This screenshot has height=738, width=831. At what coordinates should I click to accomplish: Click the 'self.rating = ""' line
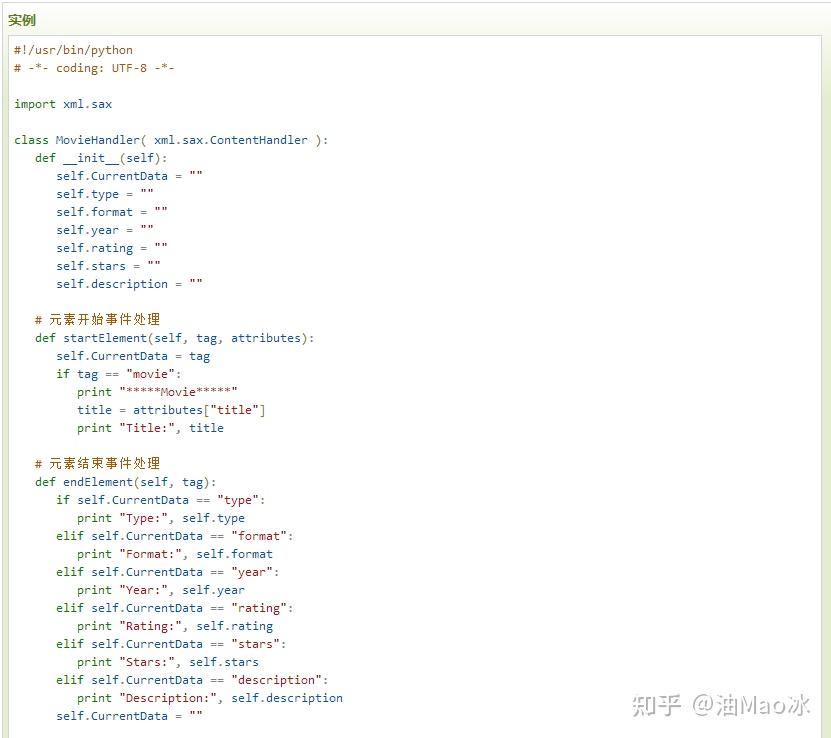[x=112, y=248]
